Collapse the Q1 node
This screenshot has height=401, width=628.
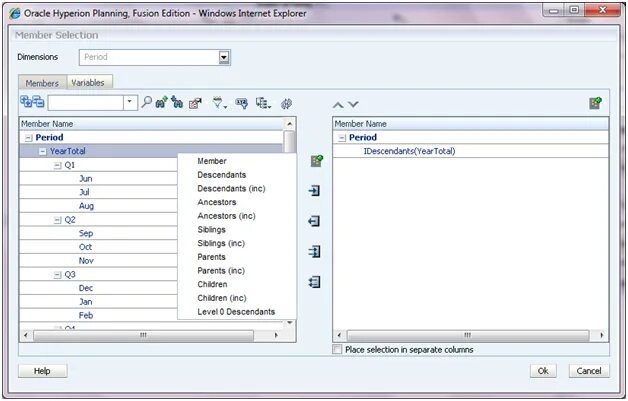coord(57,165)
